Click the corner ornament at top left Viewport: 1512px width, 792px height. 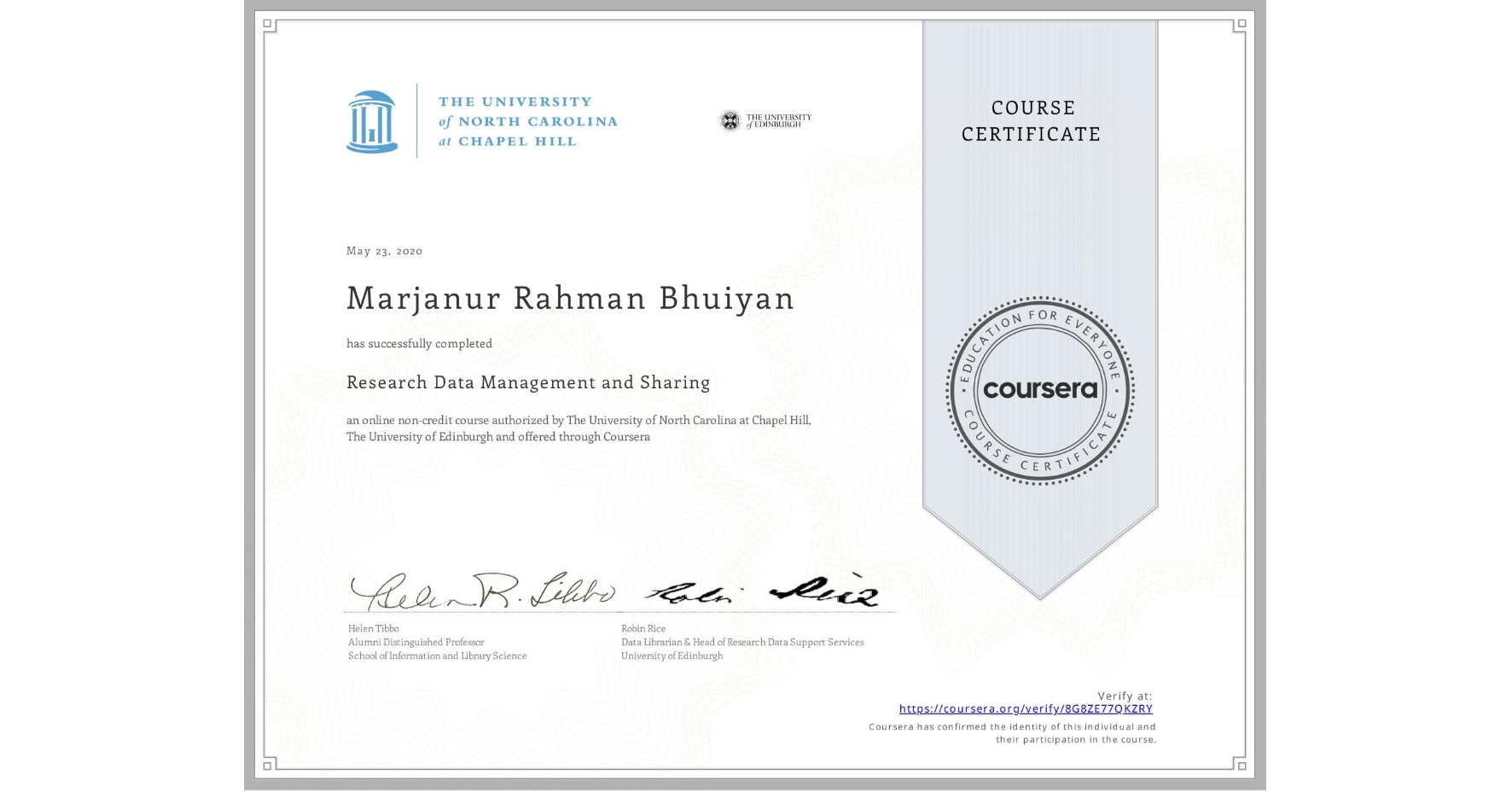pos(269,26)
